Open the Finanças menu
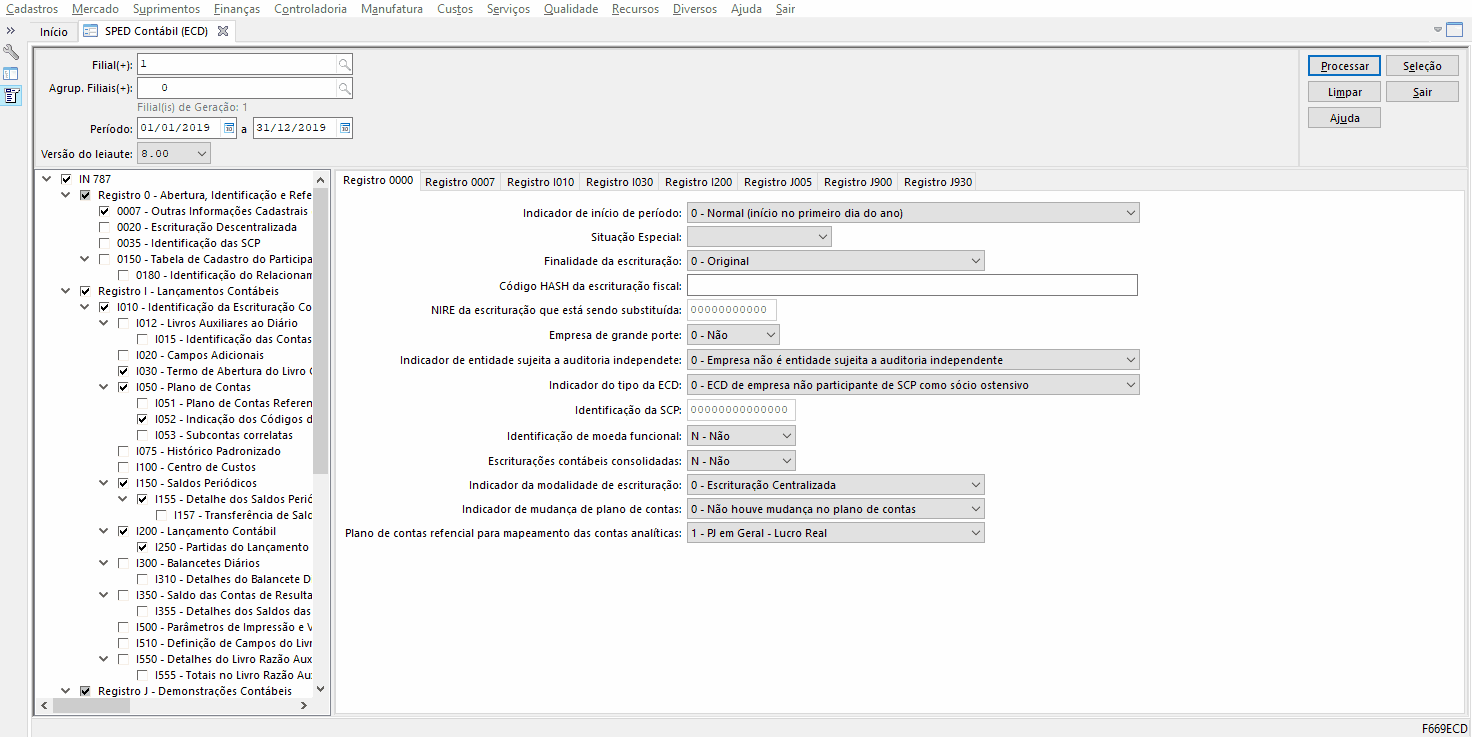Viewport: 1472px width, 737px height. coord(237,9)
